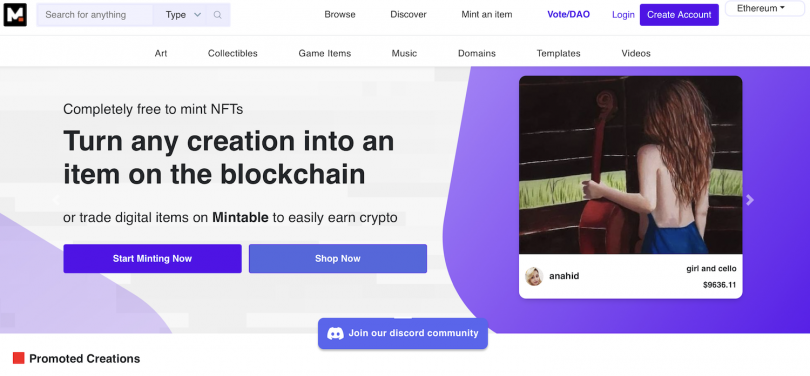Open the girl and cello artwork
Screen dimensions: 810x376
(x=630, y=165)
